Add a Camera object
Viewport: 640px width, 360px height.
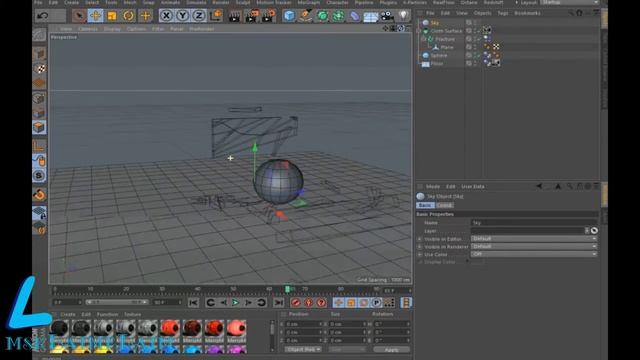pyautogui.click(x=387, y=16)
